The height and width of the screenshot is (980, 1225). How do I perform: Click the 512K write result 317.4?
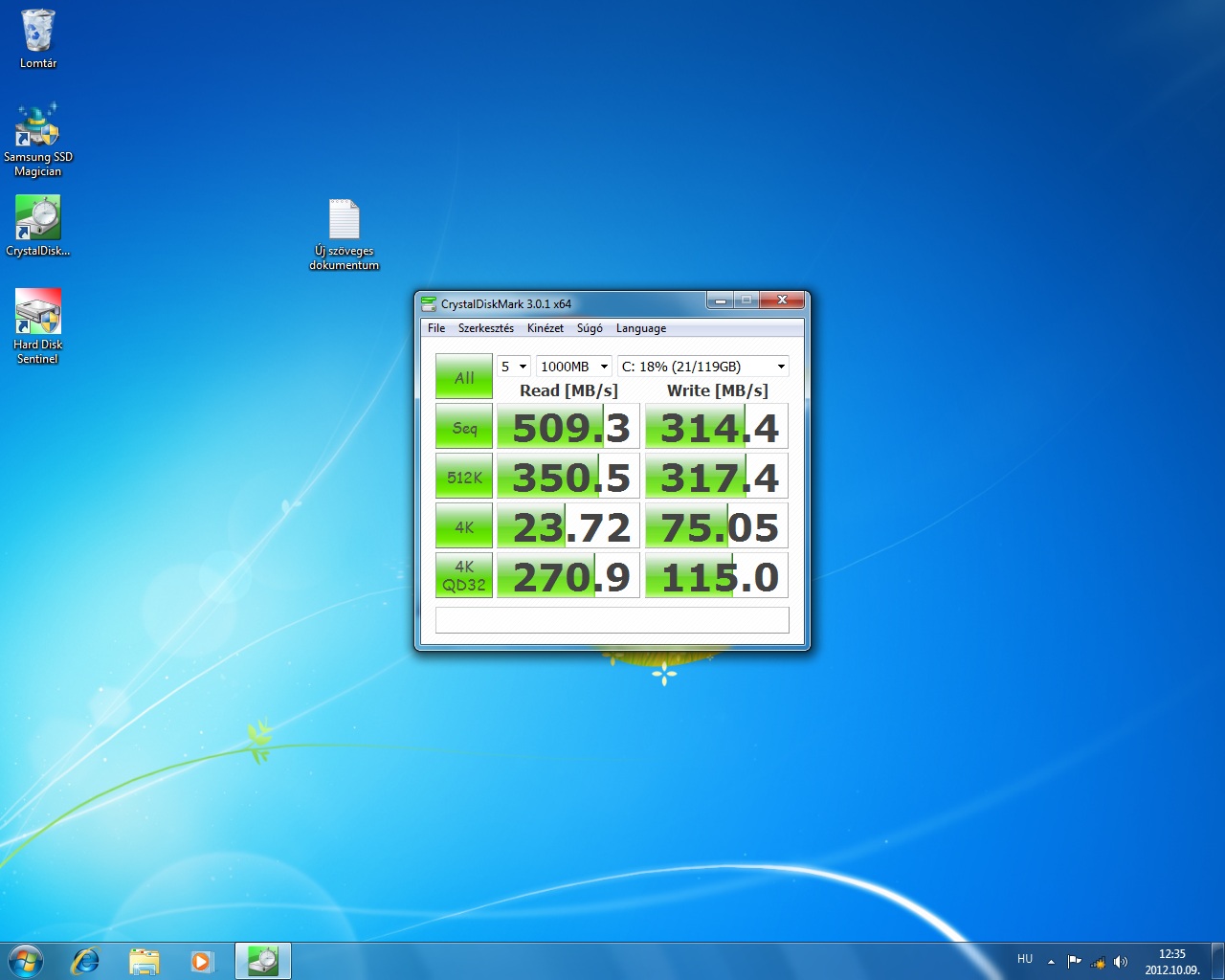point(717,477)
